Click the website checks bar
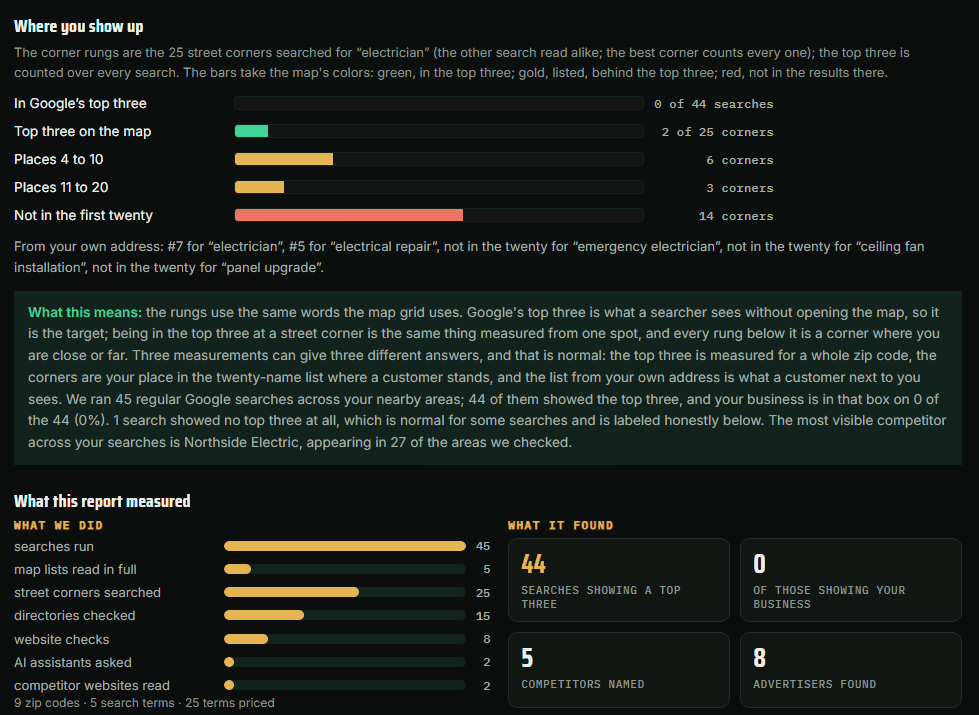Screen dimensions: 979x715 [246, 639]
